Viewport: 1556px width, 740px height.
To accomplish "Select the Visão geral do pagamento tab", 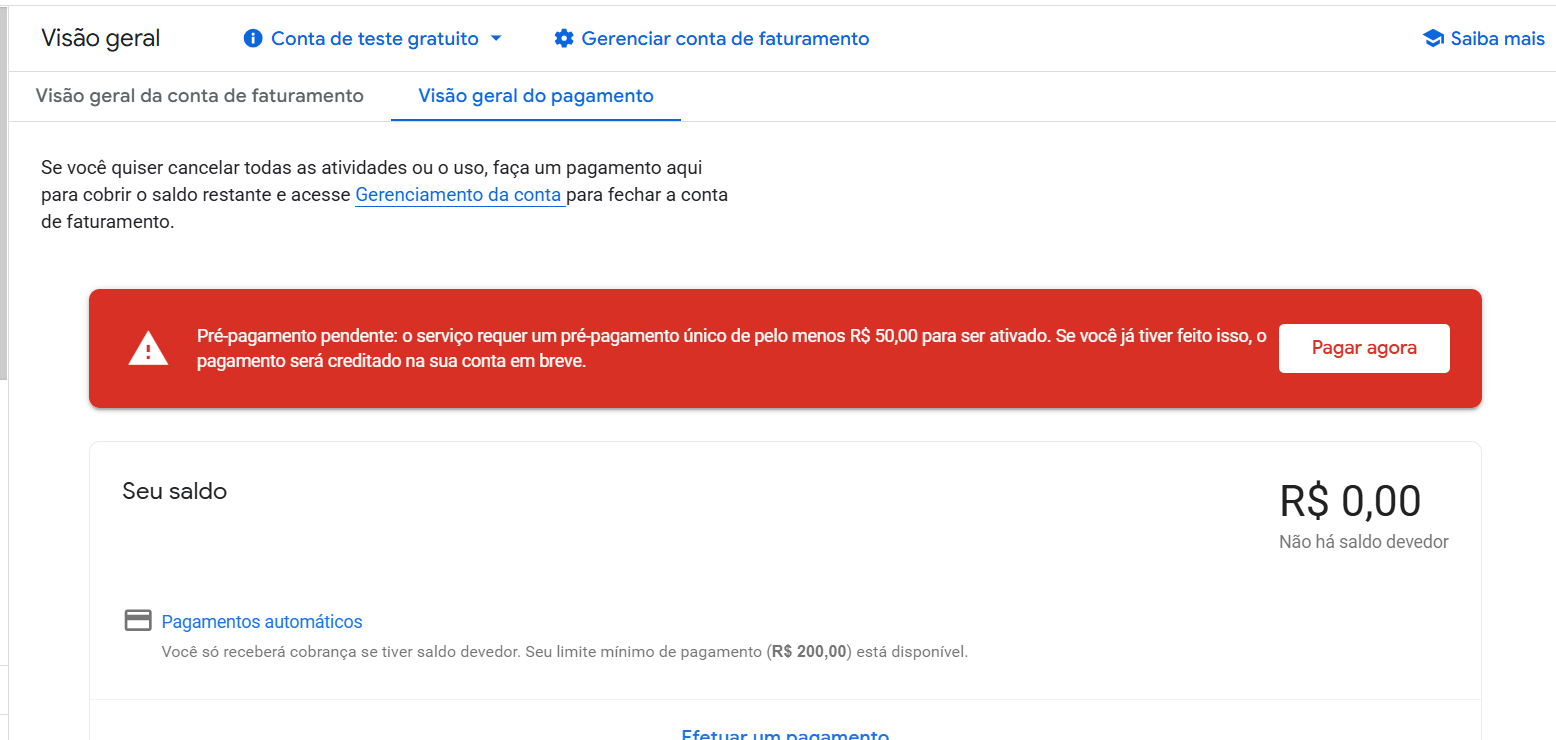I will click(535, 96).
